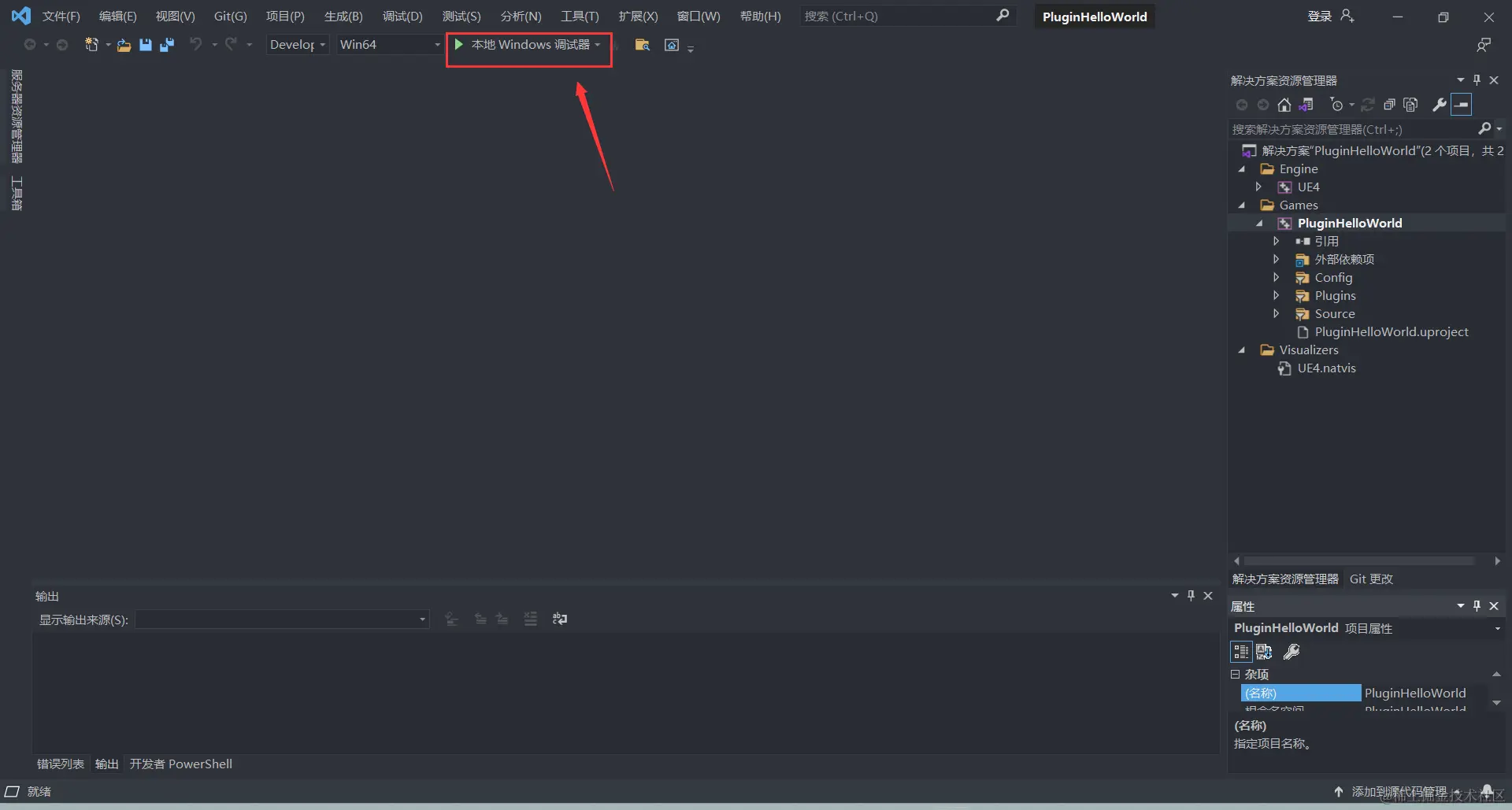Click the title bar search box
The width and height of the screenshot is (1512, 810).
[x=906, y=17]
